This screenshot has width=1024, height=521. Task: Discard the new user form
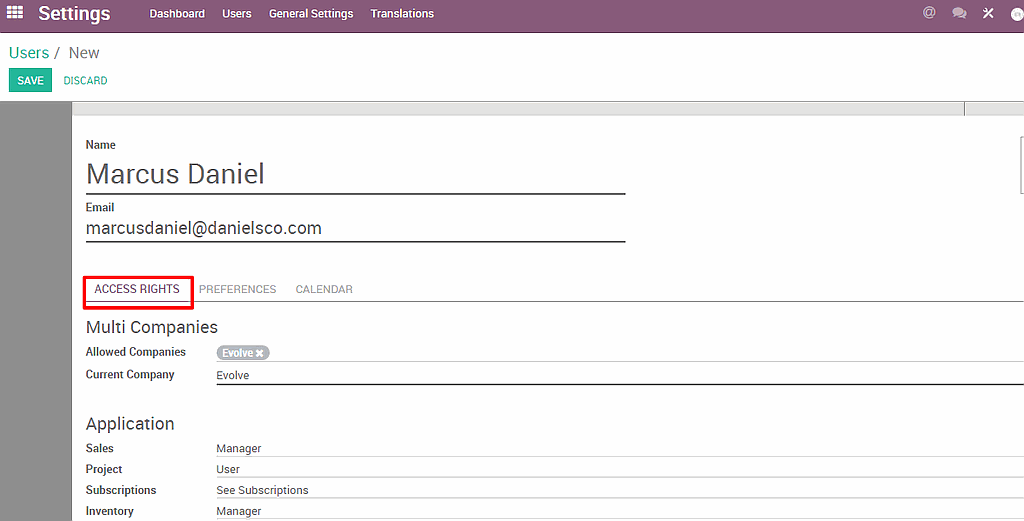click(85, 81)
